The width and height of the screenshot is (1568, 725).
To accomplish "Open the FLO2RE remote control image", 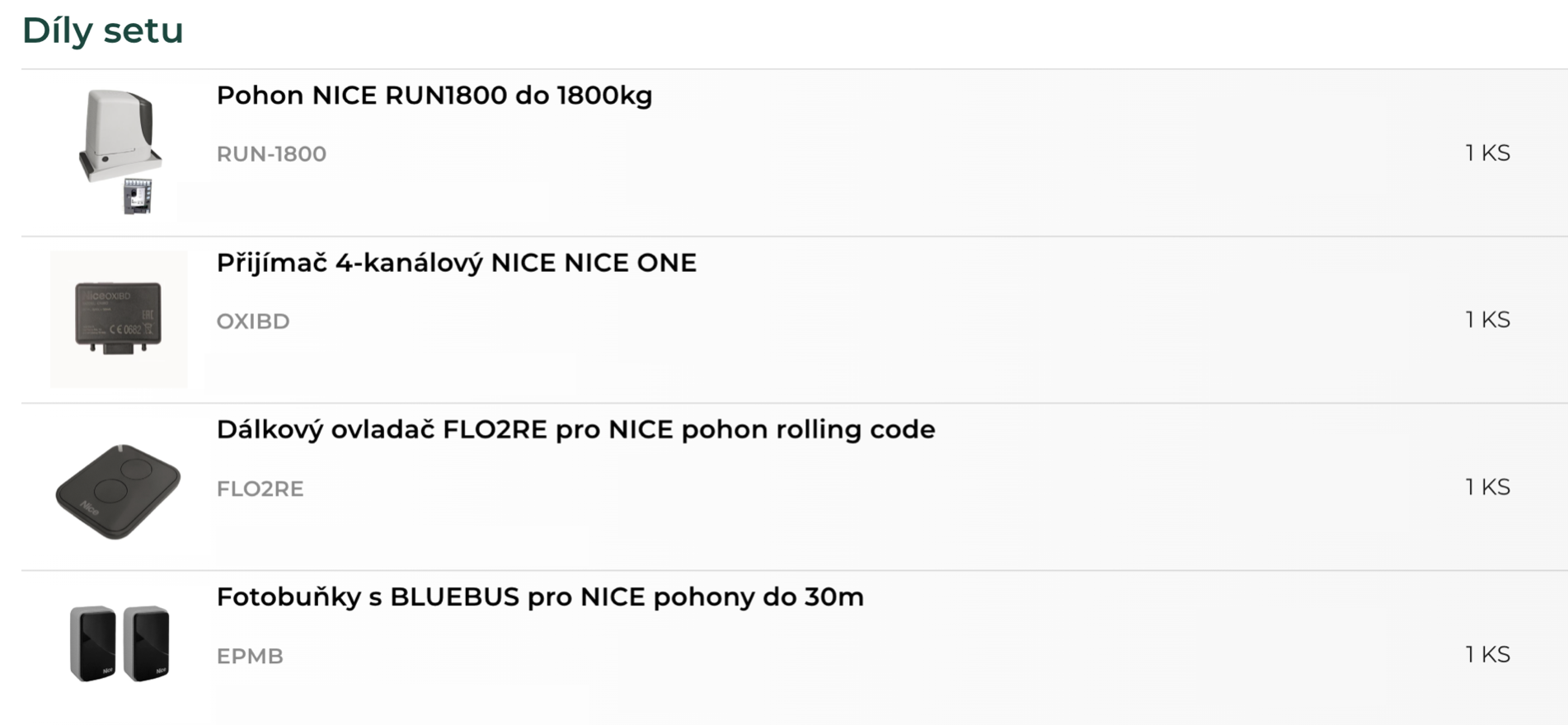I will [x=119, y=490].
